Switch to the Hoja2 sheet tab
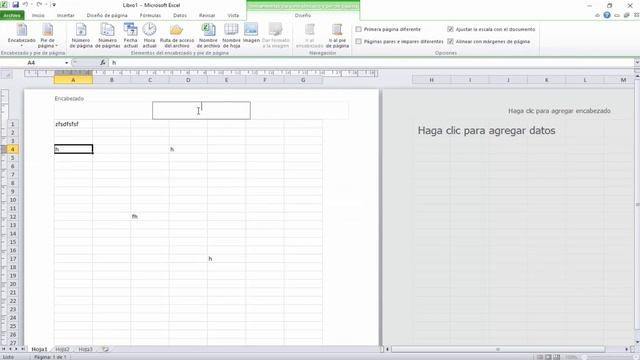This screenshot has height=360, width=640. 62,349
